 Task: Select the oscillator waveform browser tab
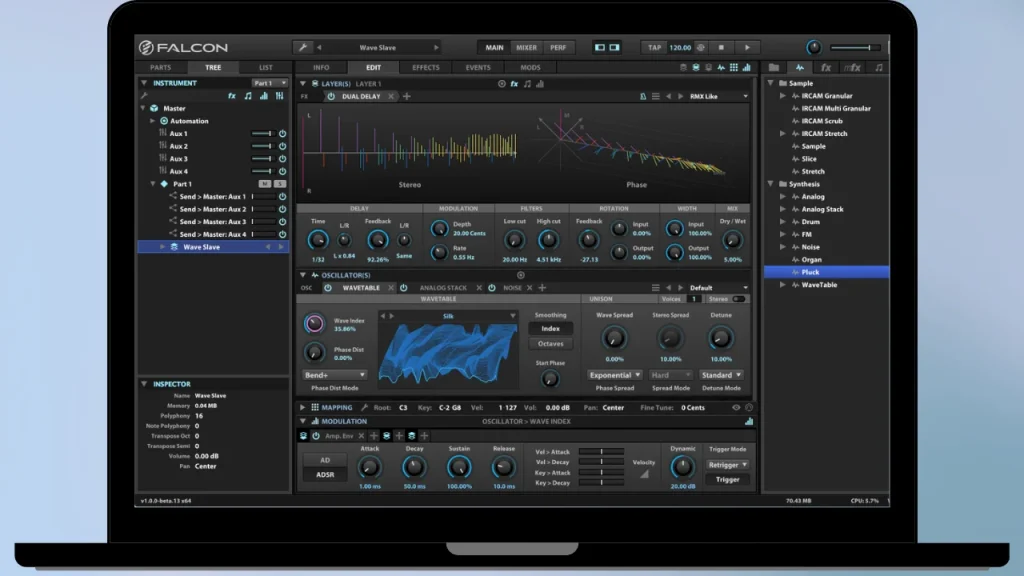coord(800,67)
